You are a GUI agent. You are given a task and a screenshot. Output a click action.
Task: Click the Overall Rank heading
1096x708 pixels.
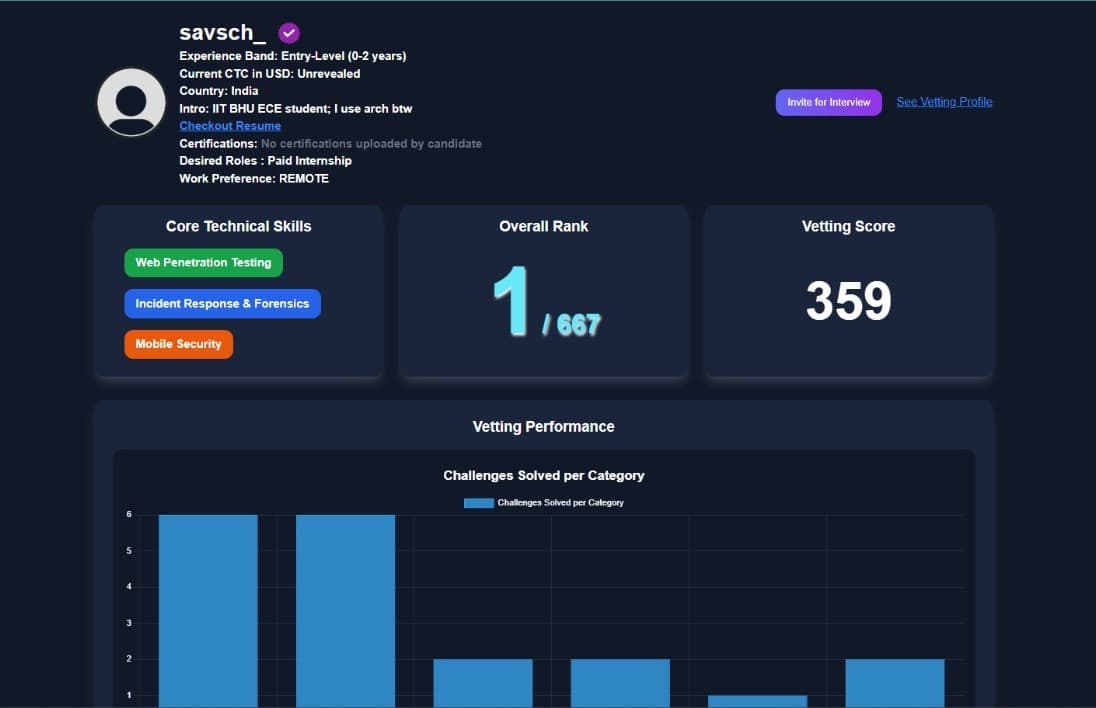(544, 226)
